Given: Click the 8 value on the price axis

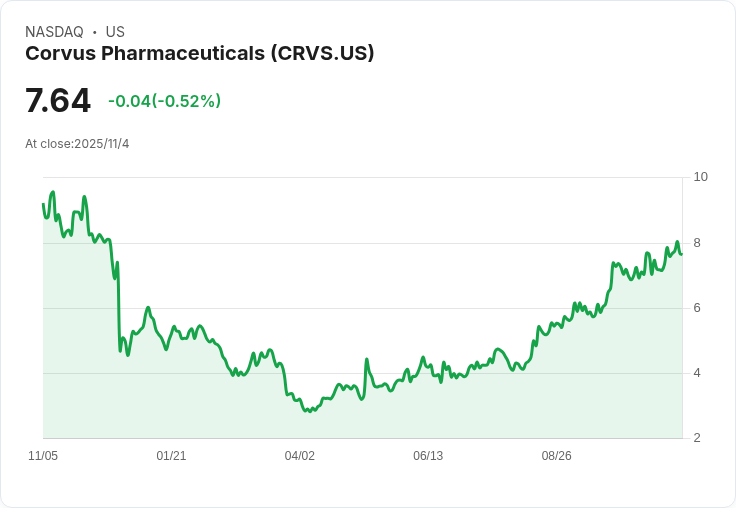Looking at the screenshot, I should [x=697, y=243].
